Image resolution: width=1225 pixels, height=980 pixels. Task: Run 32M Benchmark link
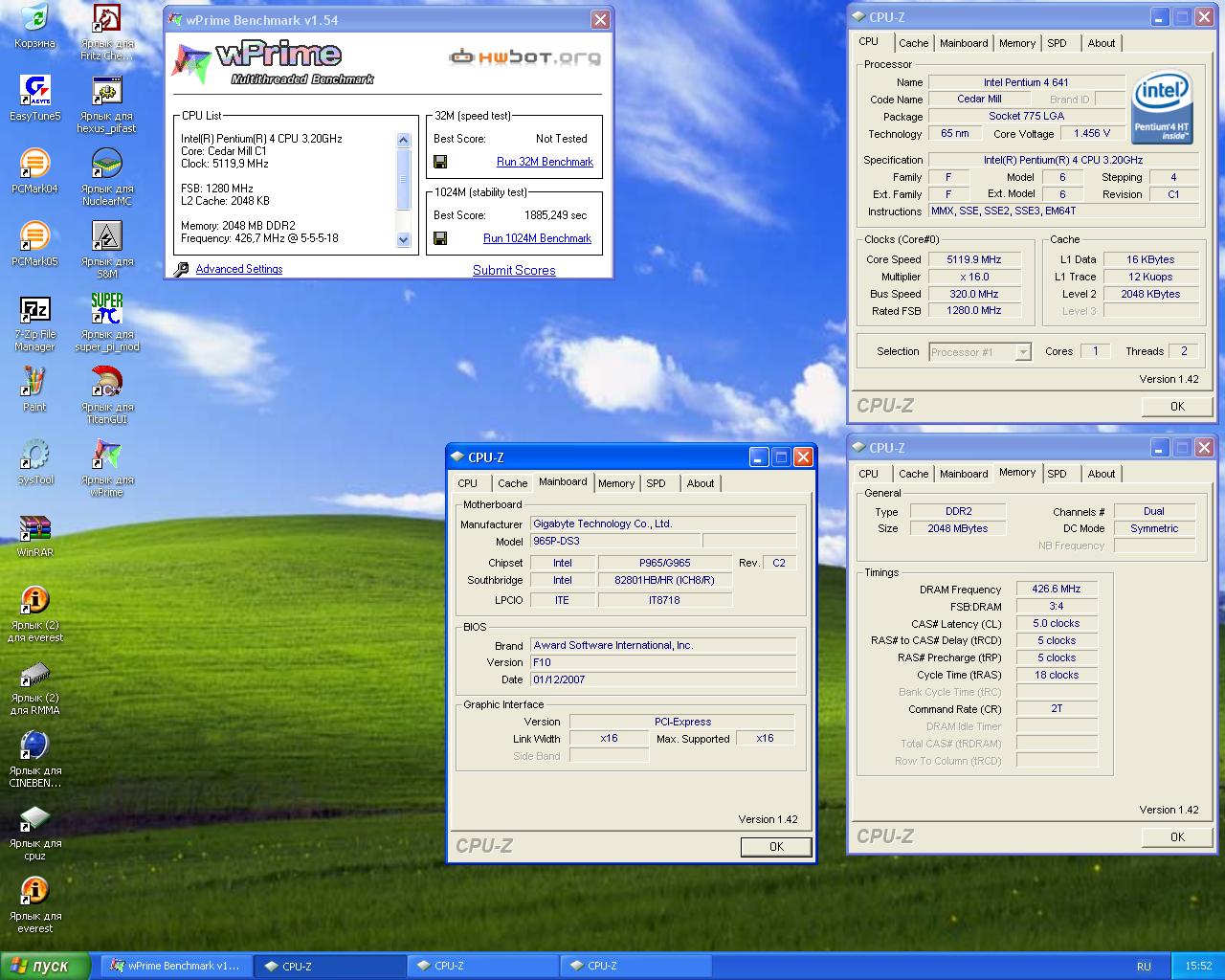545,162
